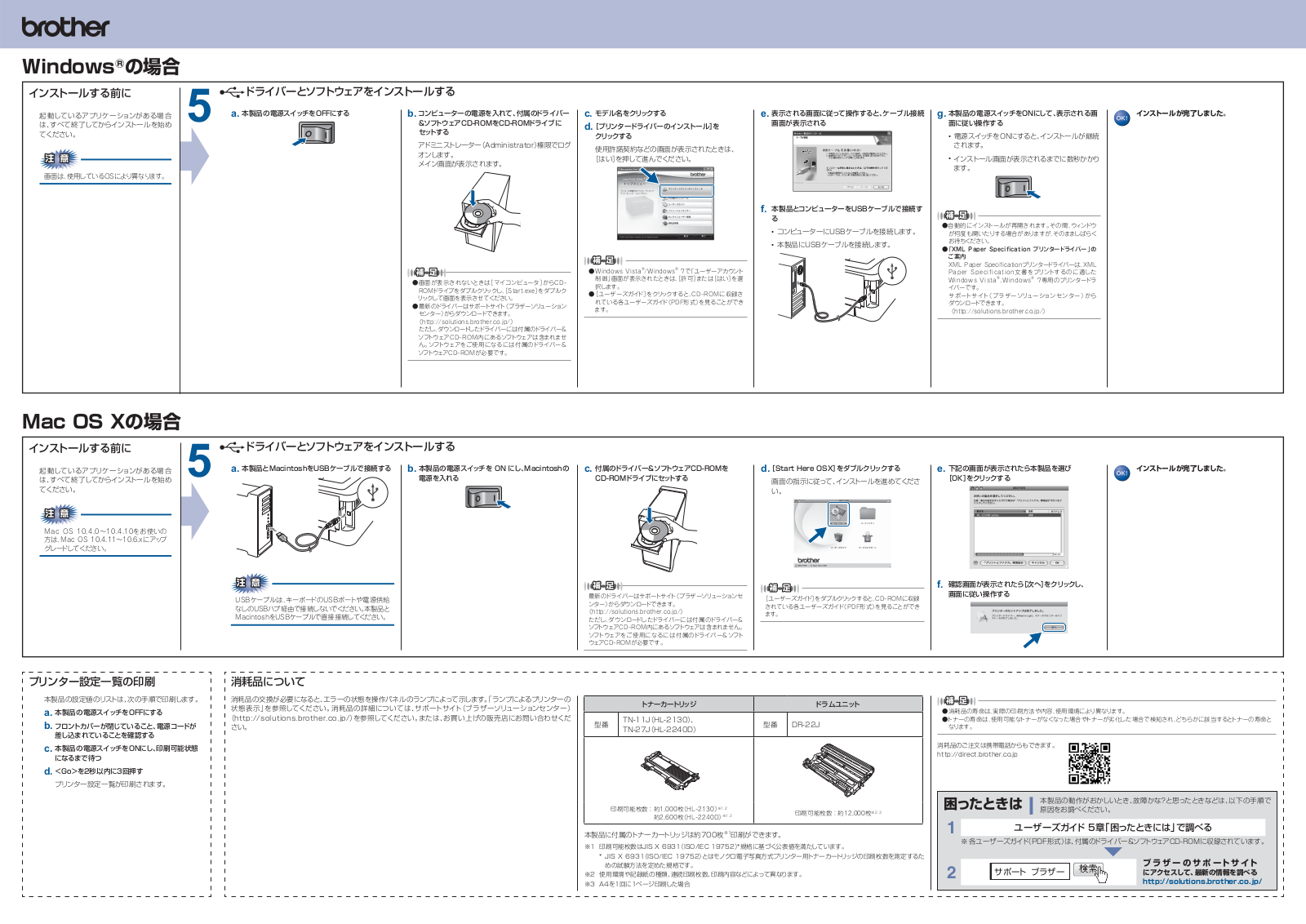
Task: Click the DR-22J model number cell
Action: 855,725
